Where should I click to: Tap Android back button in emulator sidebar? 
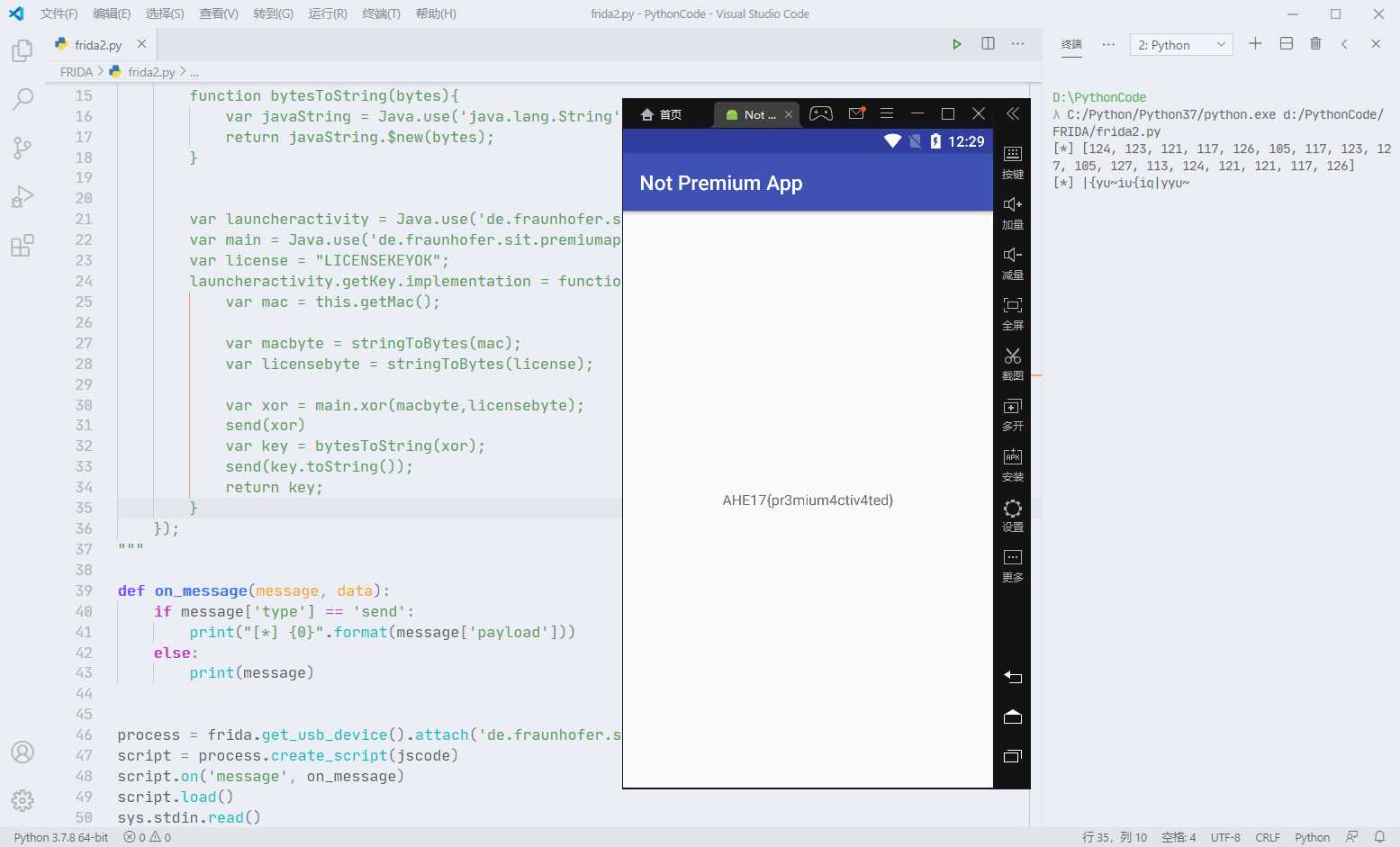pyautogui.click(x=1013, y=677)
